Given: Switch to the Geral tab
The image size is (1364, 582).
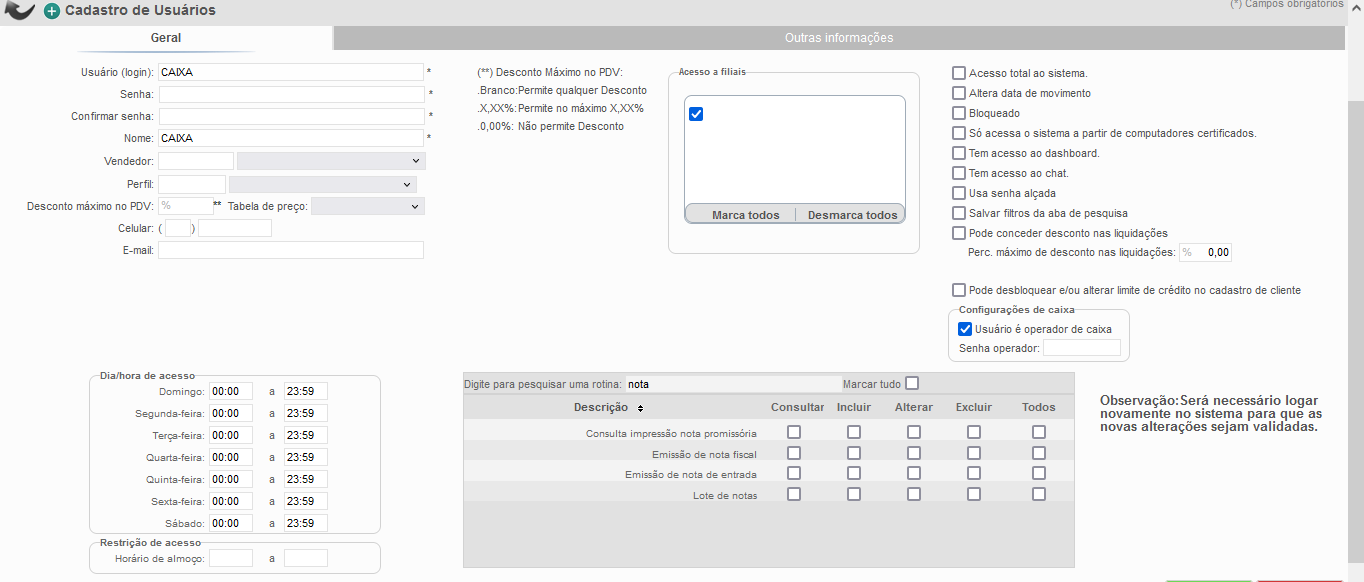Looking at the screenshot, I should click(x=166, y=38).
